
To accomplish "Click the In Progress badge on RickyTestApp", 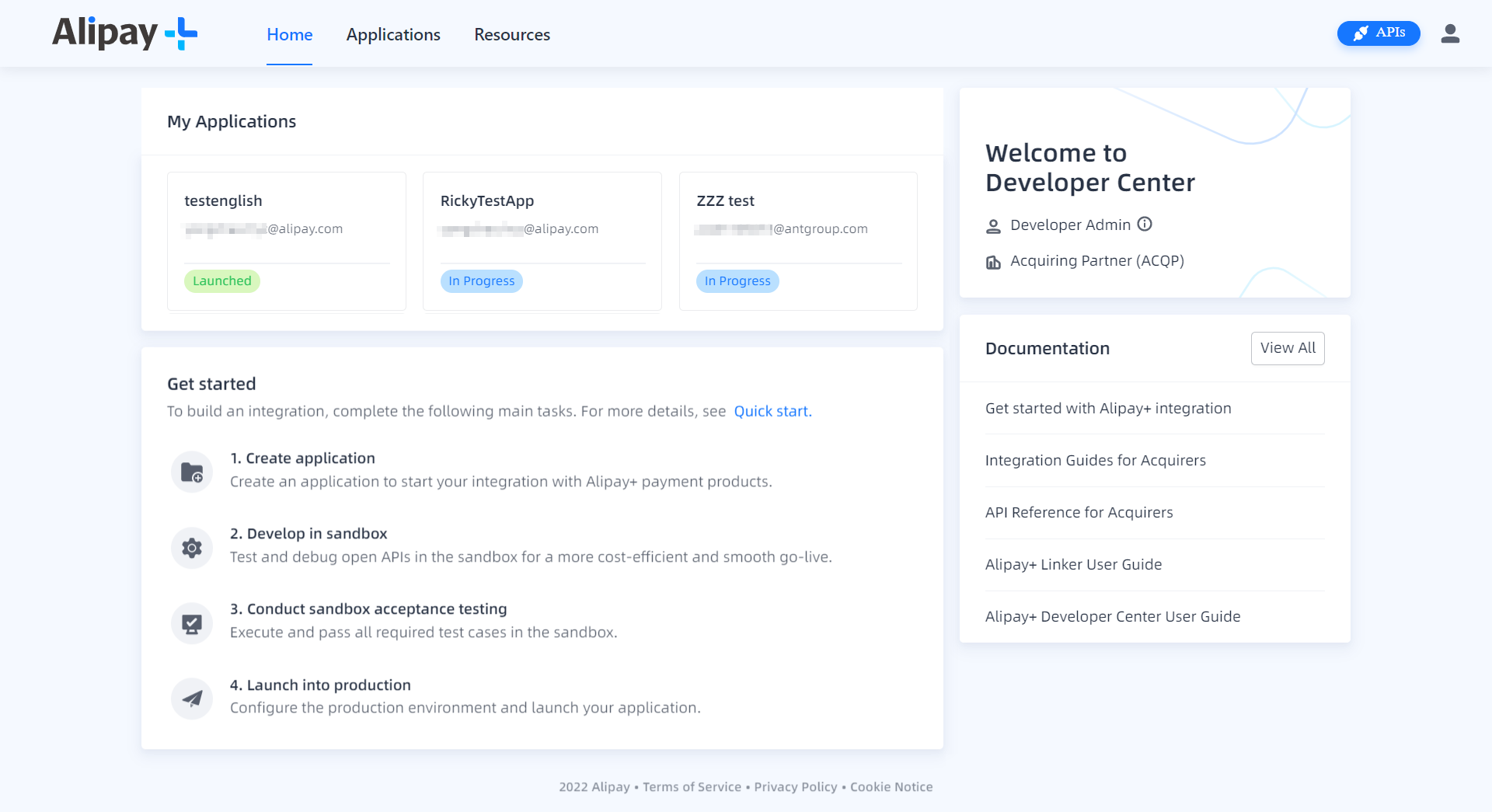I will pos(481,281).
